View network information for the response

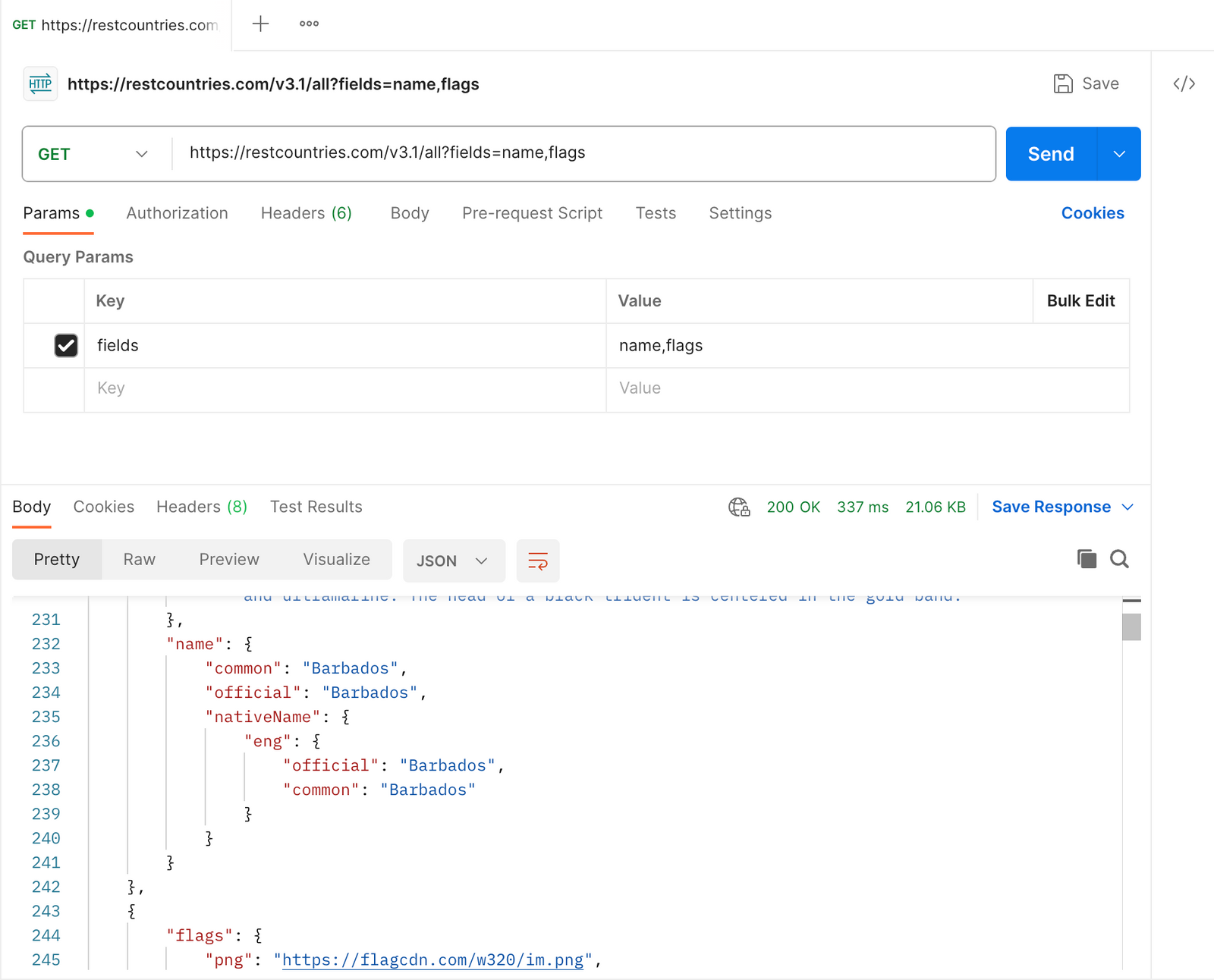(739, 507)
